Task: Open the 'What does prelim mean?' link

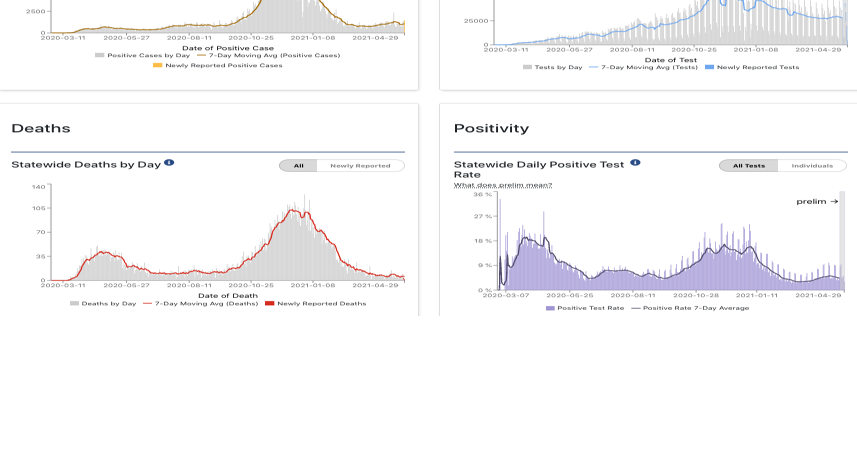Action: [503, 185]
